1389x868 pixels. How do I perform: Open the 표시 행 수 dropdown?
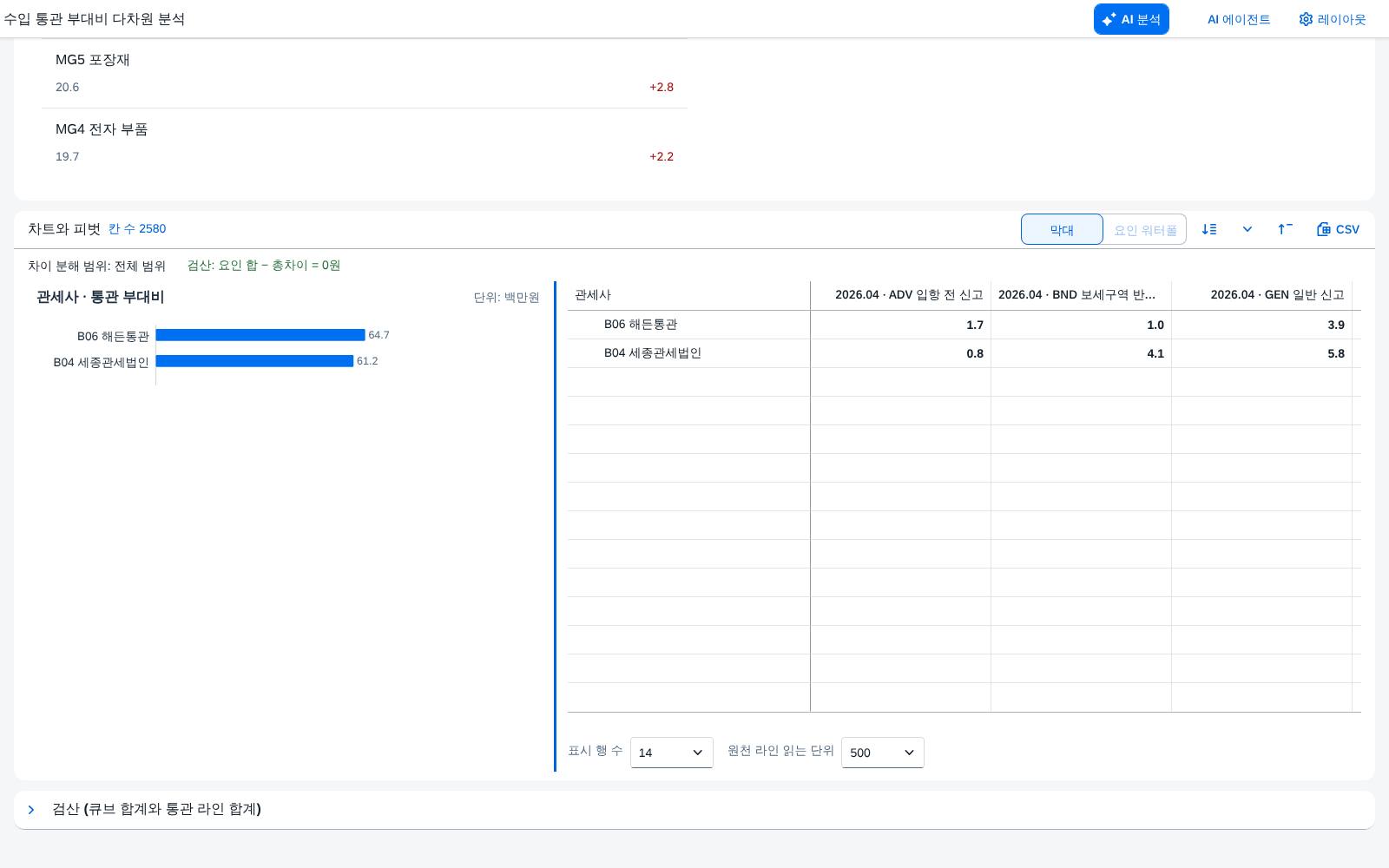click(x=672, y=753)
